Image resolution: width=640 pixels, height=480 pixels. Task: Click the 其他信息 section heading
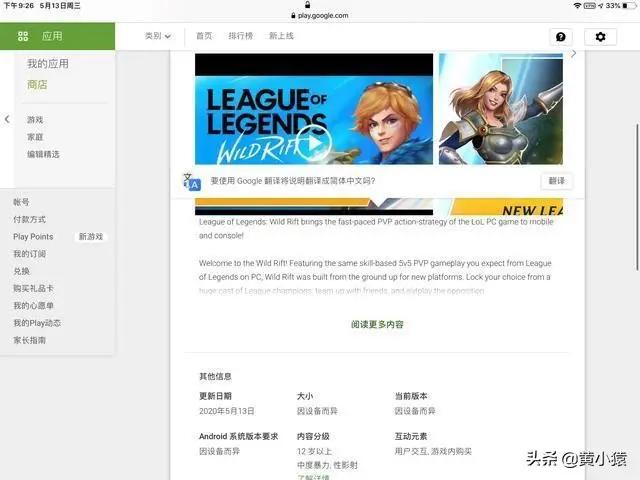pyautogui.click(x=215, y=376)
